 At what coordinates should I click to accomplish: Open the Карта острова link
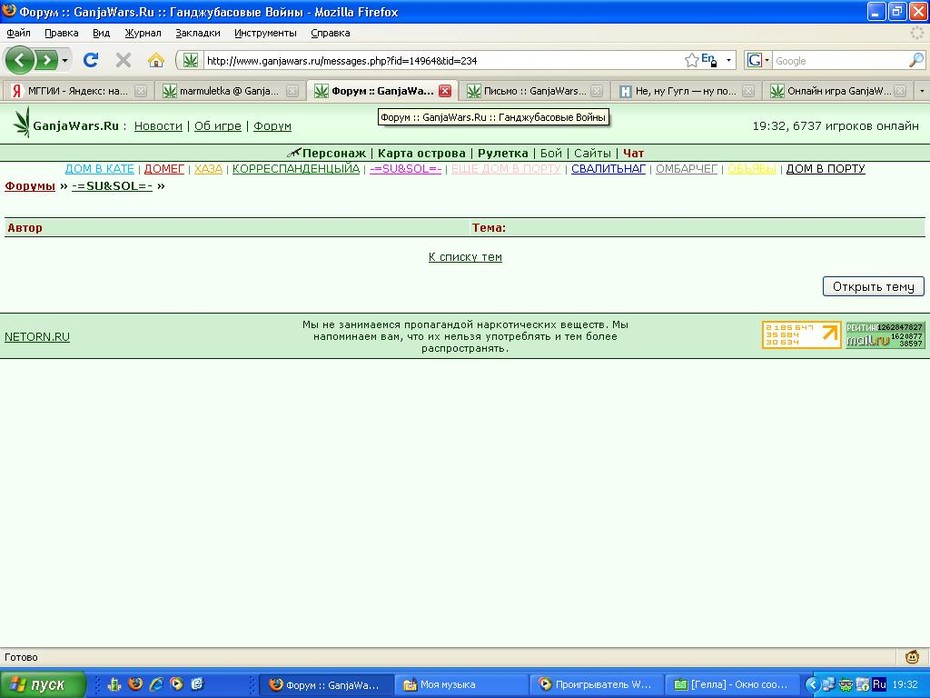422,153
